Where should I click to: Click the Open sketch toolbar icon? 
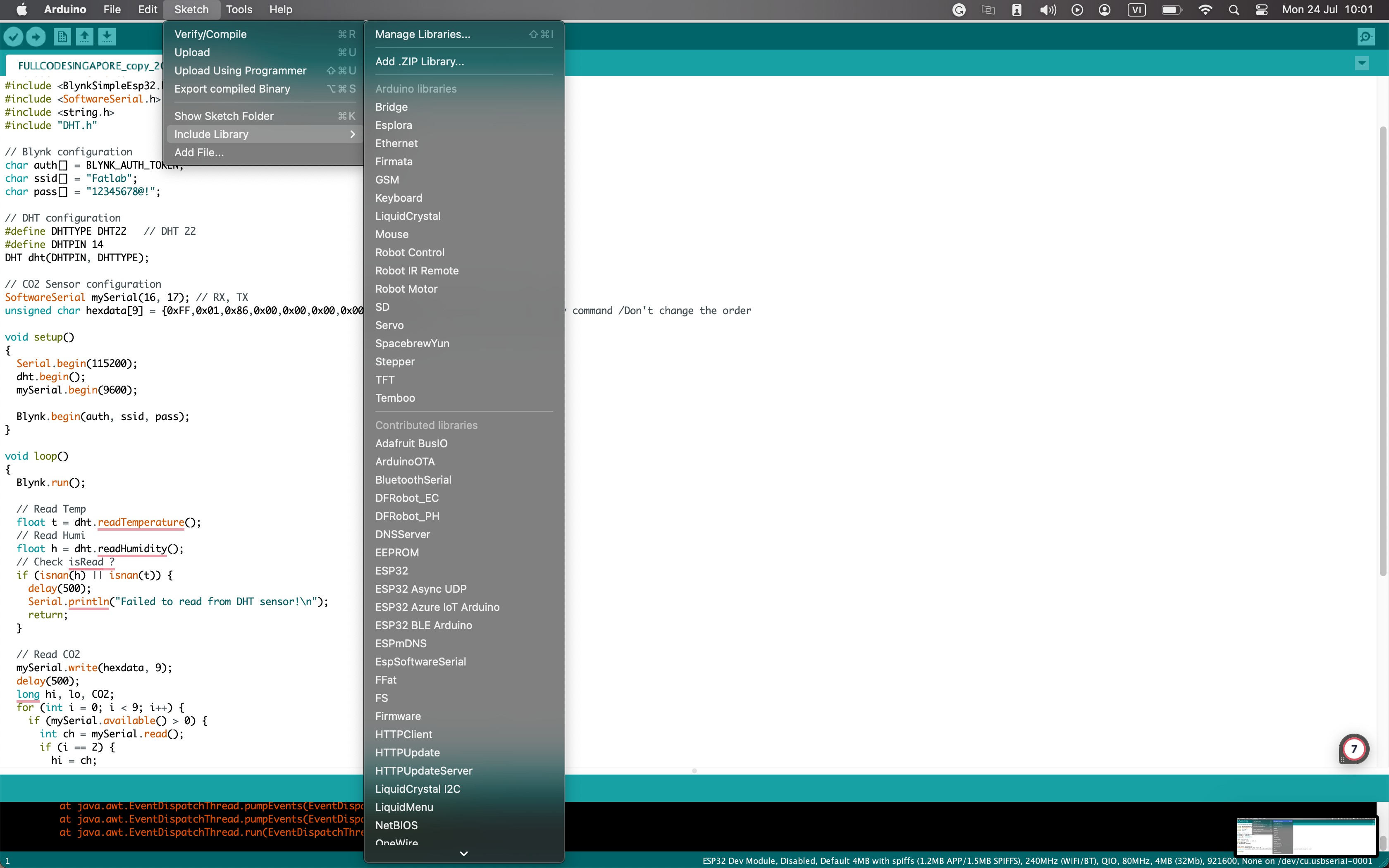pyautogui.click(x=84, y=37)
